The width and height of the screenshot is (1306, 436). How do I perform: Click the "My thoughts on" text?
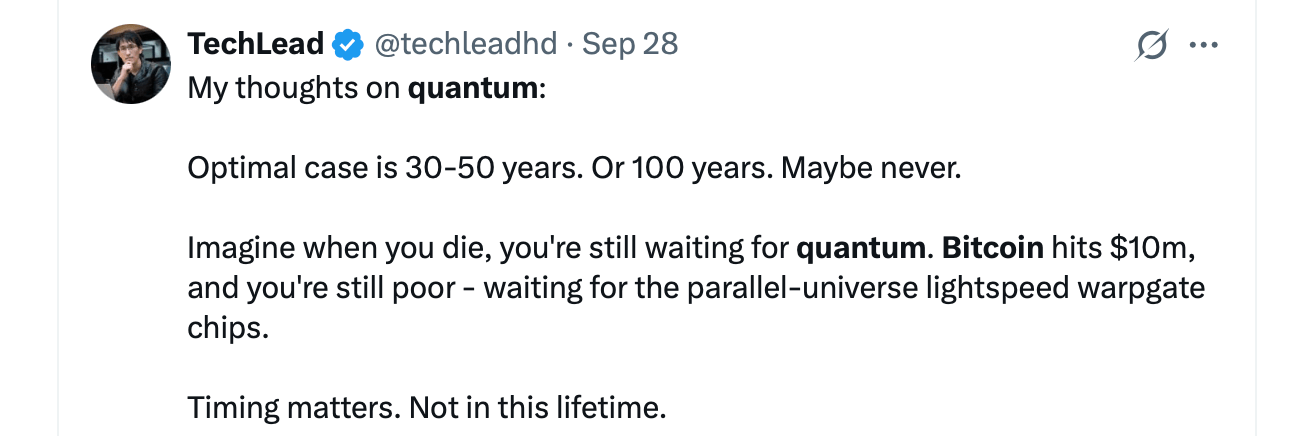coord(294,88)
